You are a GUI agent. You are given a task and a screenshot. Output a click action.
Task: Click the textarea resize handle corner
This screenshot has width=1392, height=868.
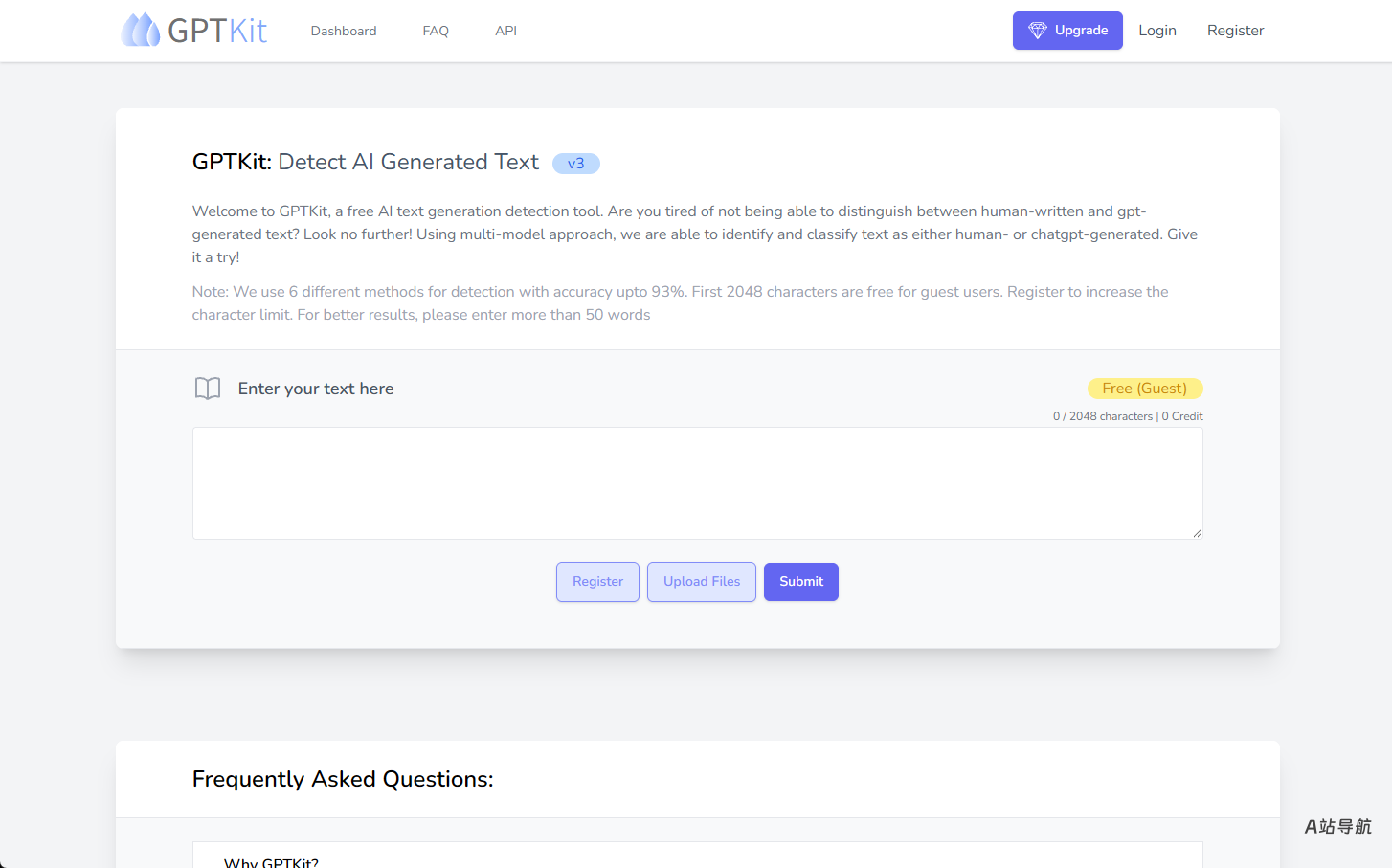1197,533
